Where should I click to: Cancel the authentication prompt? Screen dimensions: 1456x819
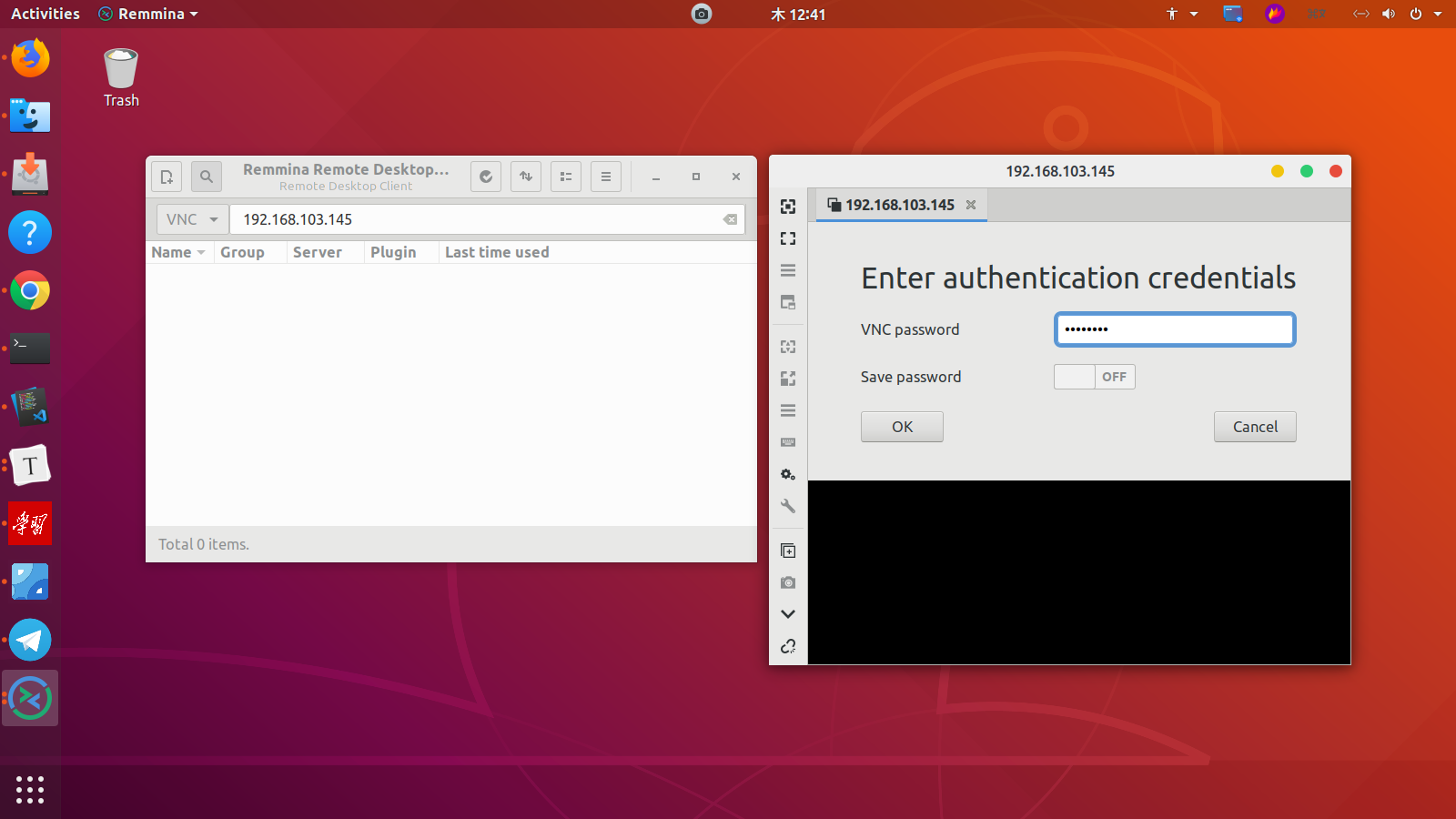pos(1255,427)
